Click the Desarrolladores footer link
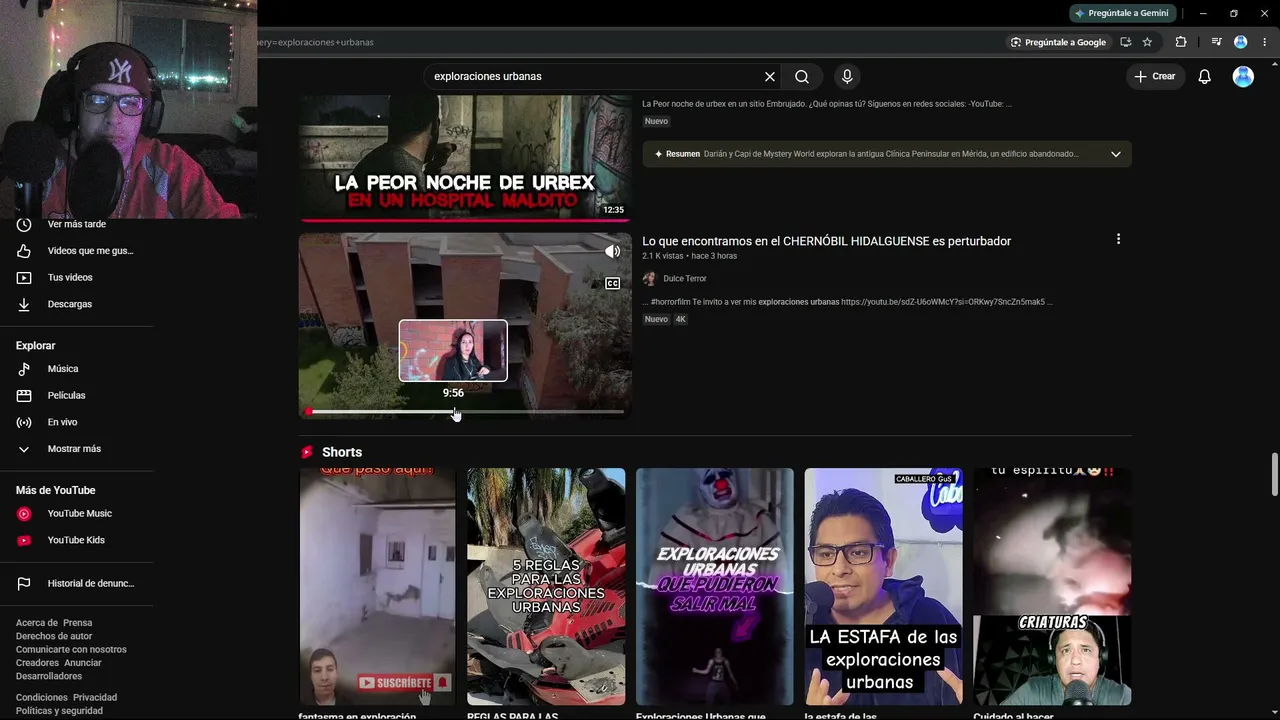Screen dimensions: 1280x720 tap(49, 676)
